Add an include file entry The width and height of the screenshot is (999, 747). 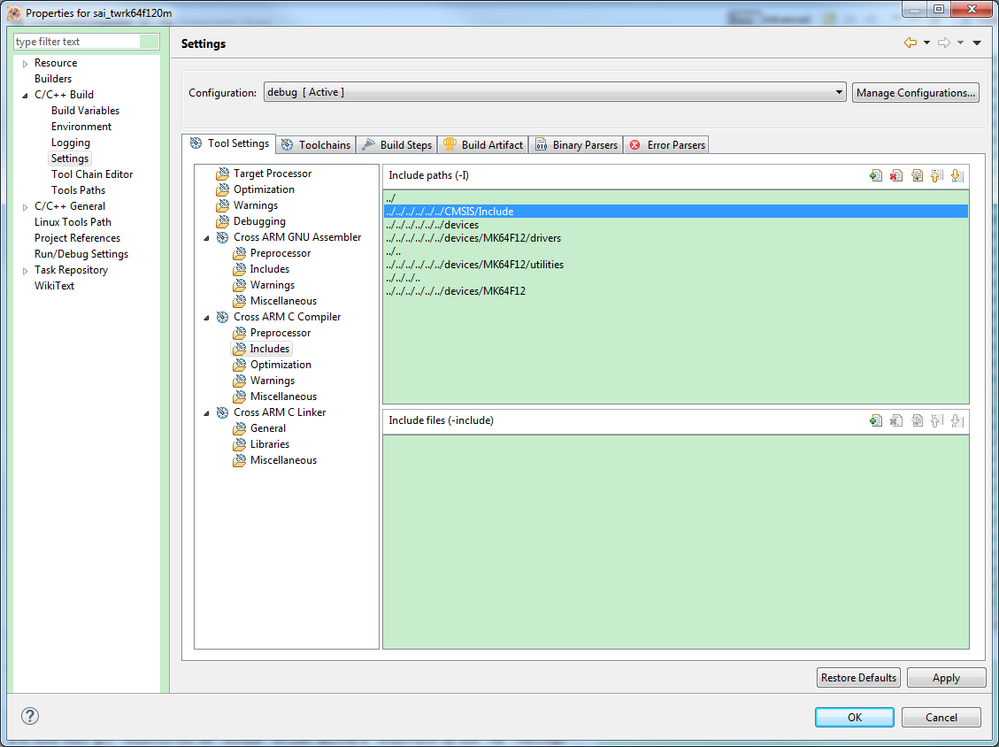pos(876,421)
